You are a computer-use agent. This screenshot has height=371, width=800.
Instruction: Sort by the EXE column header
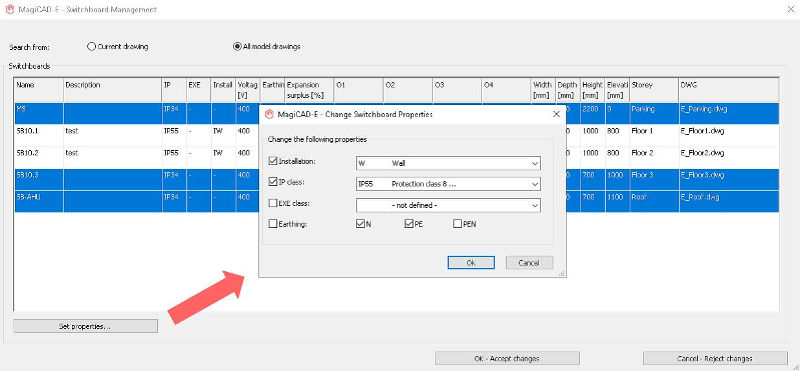(198, 90)
